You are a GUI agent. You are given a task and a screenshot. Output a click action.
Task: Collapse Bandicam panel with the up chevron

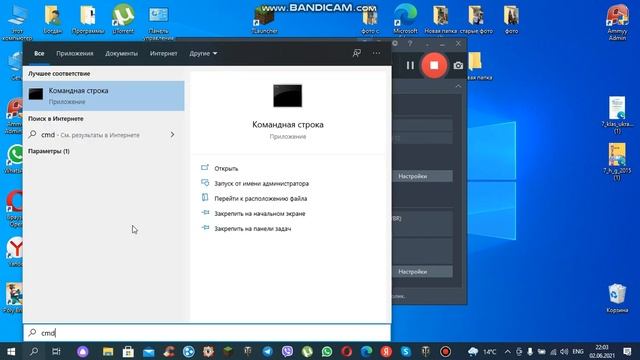coord(458,86)
